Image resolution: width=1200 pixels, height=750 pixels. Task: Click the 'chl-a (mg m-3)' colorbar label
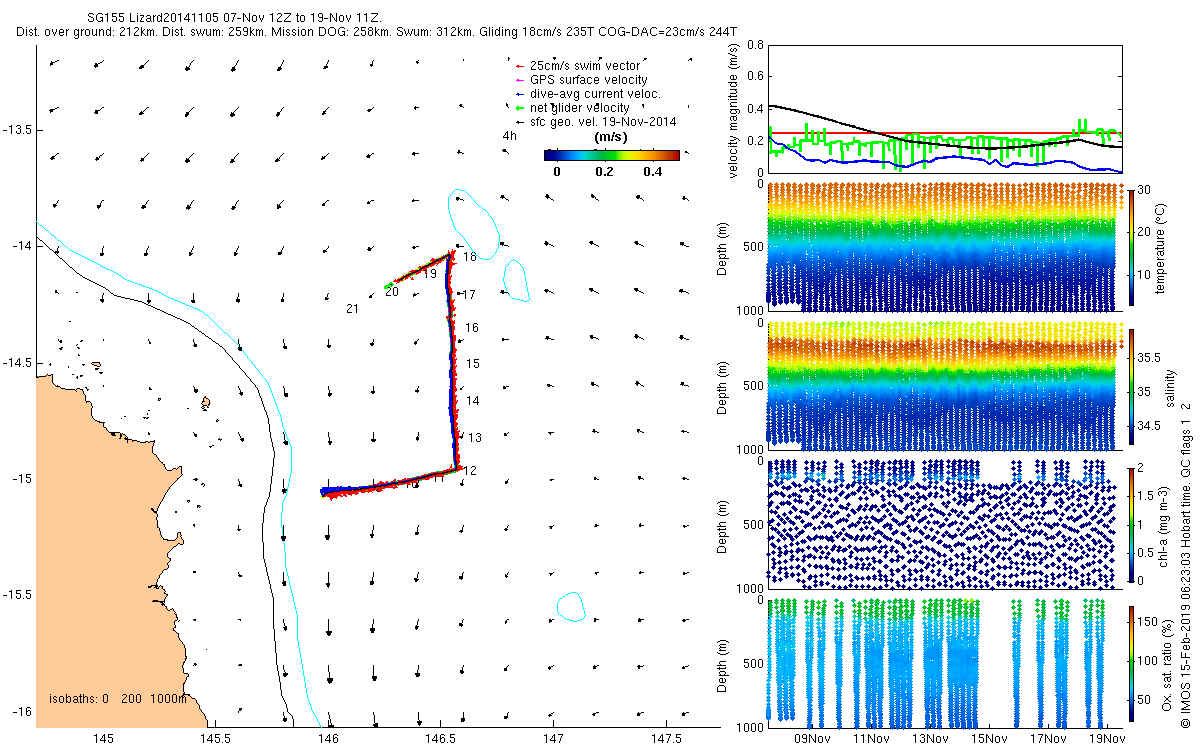point(1163,524)
